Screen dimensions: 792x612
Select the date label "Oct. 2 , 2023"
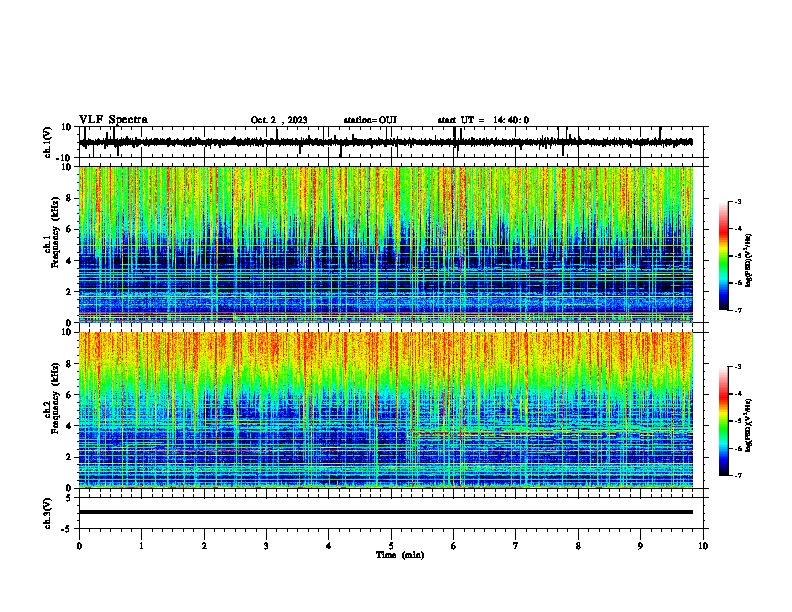point(279,120)
